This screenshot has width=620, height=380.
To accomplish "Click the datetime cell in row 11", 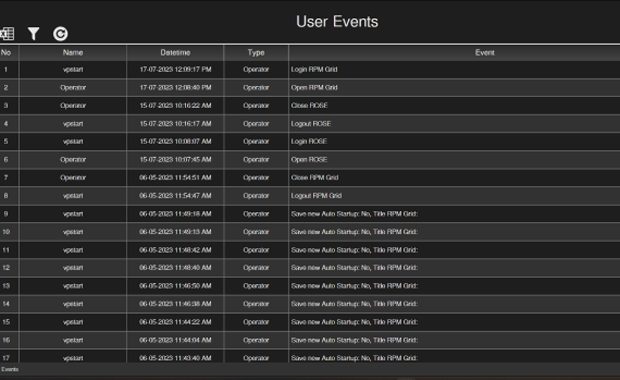I will [175, 250].
